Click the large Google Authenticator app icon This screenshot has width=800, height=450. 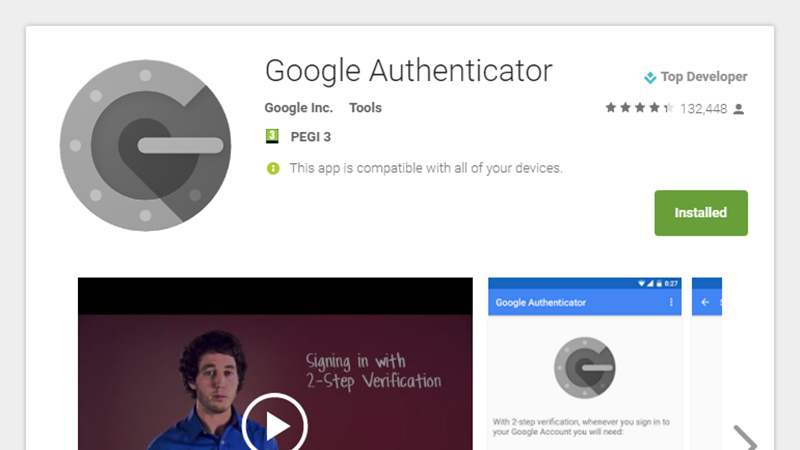pos(145,145)
